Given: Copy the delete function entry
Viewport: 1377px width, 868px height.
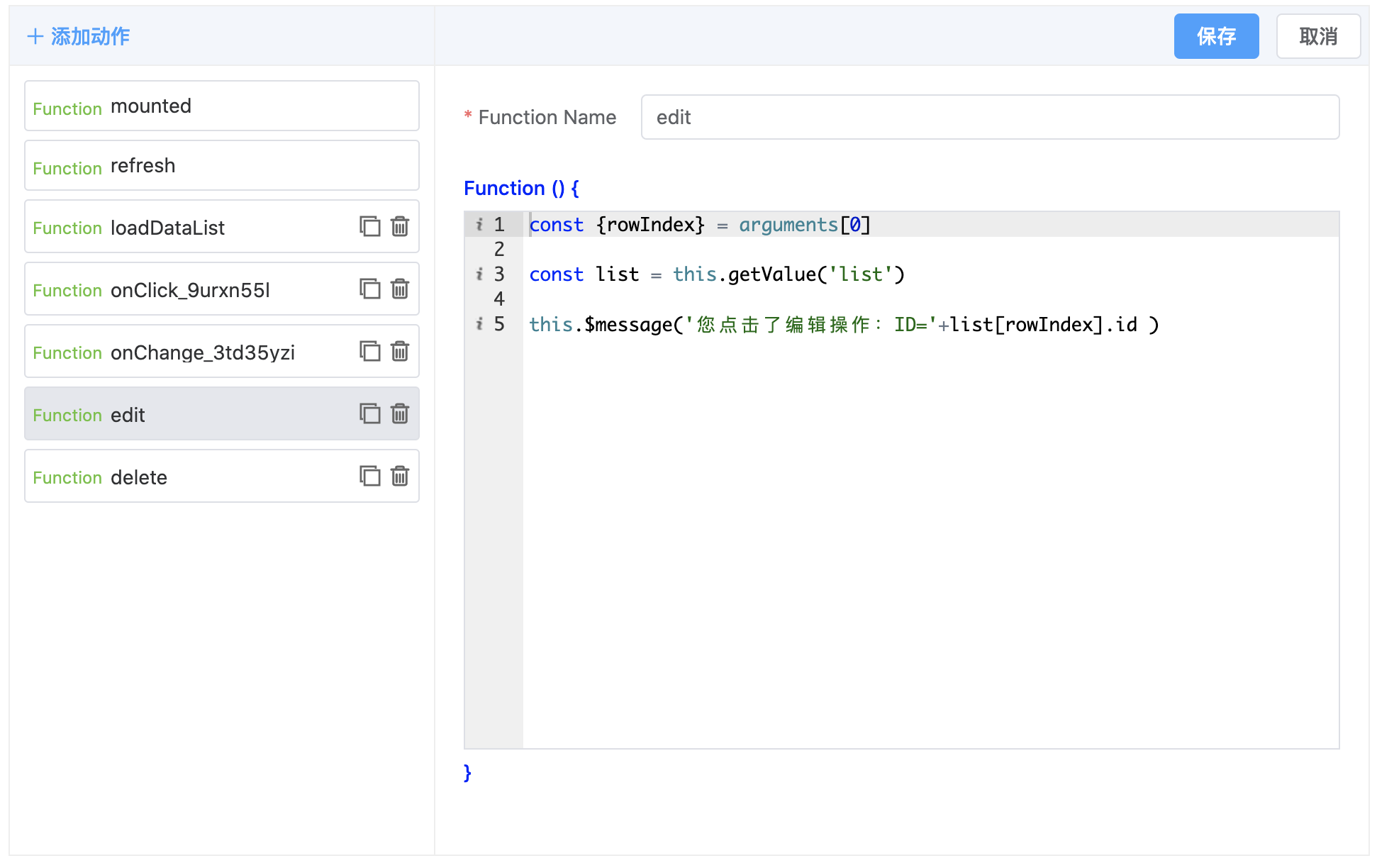Looking at the screenshot, I should pyautogui.click(x=369, y=476).
